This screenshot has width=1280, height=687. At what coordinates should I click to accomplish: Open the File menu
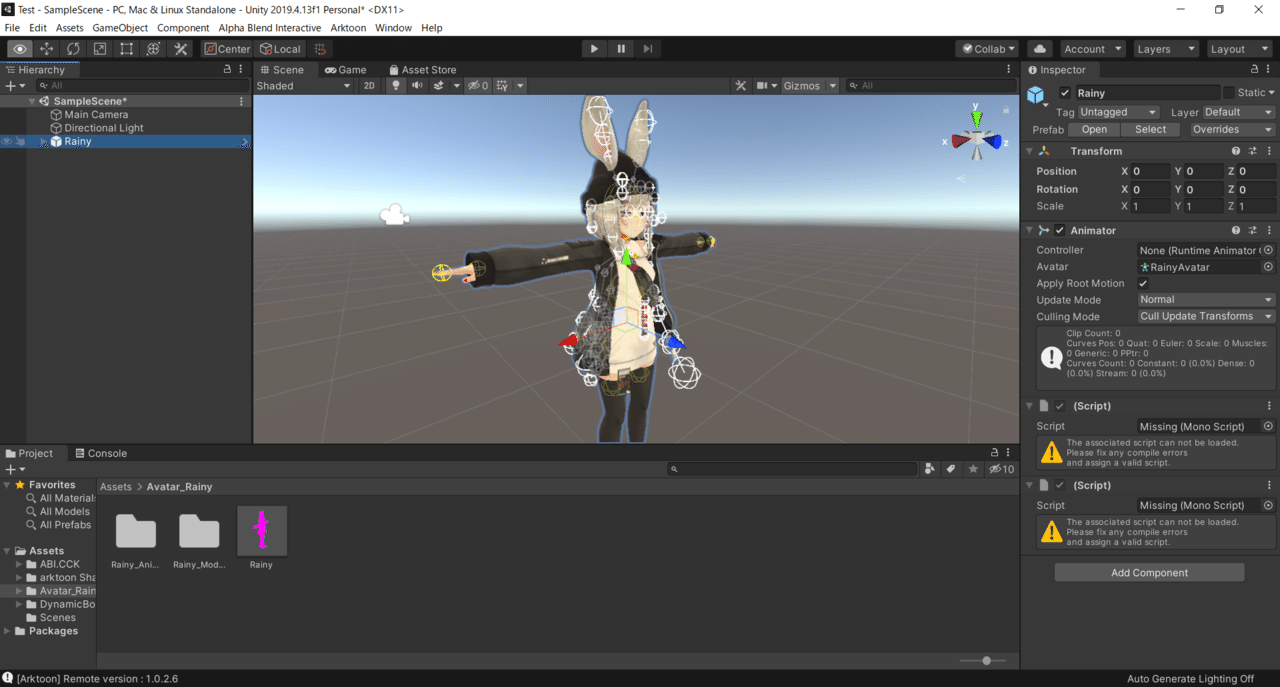click(x=12, y=28)
